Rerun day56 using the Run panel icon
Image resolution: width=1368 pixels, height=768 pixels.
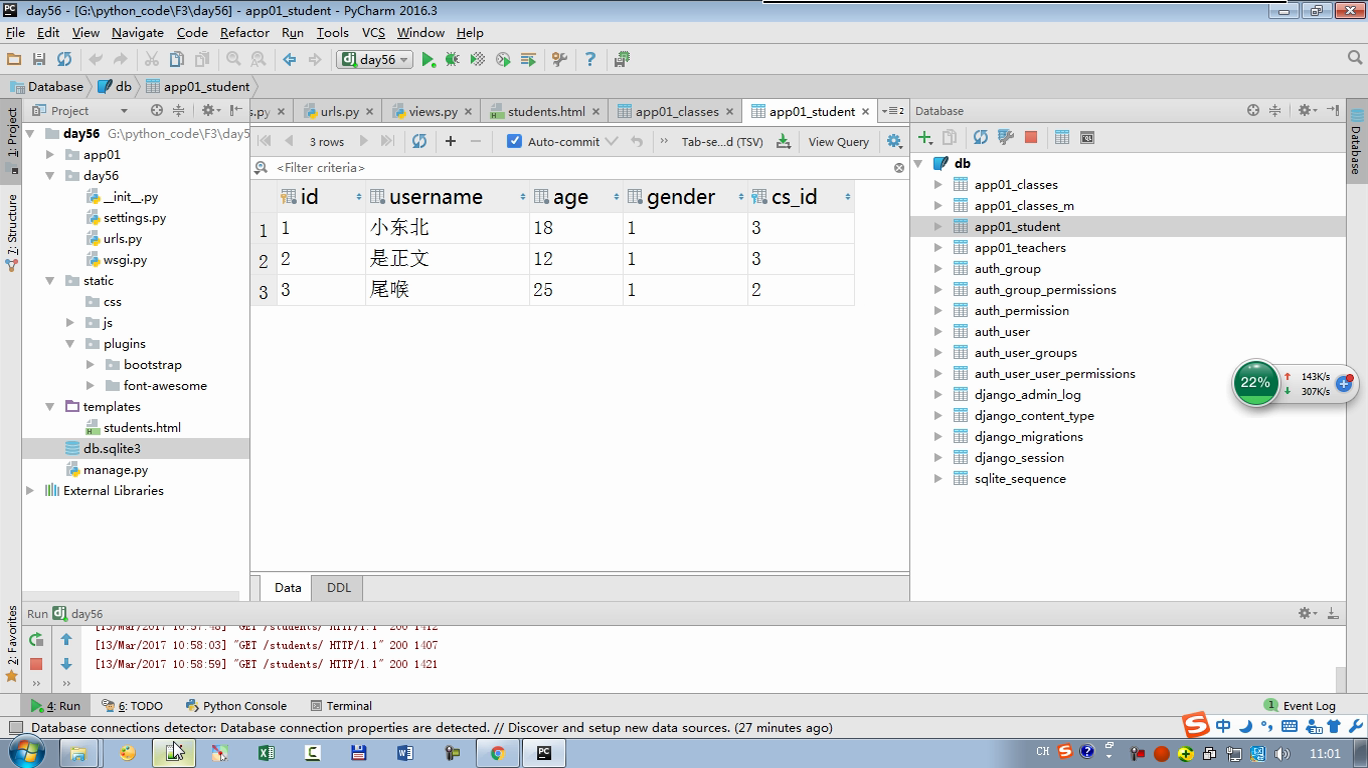coord(36,640)
